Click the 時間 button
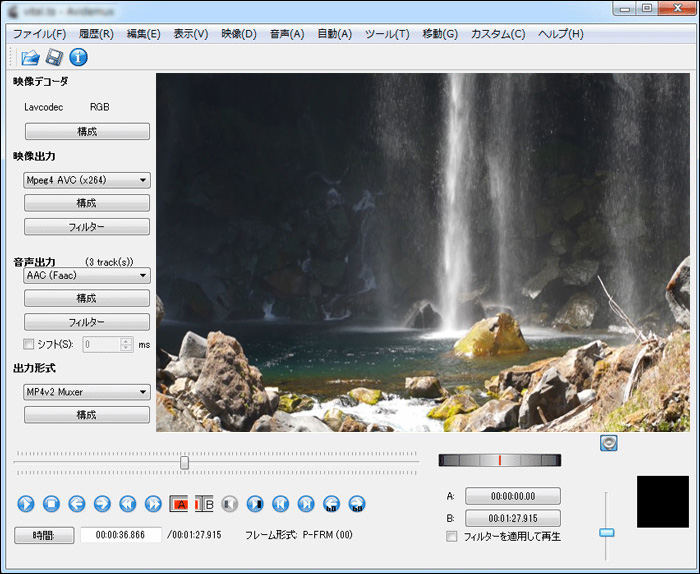 [x=44, y=535]
